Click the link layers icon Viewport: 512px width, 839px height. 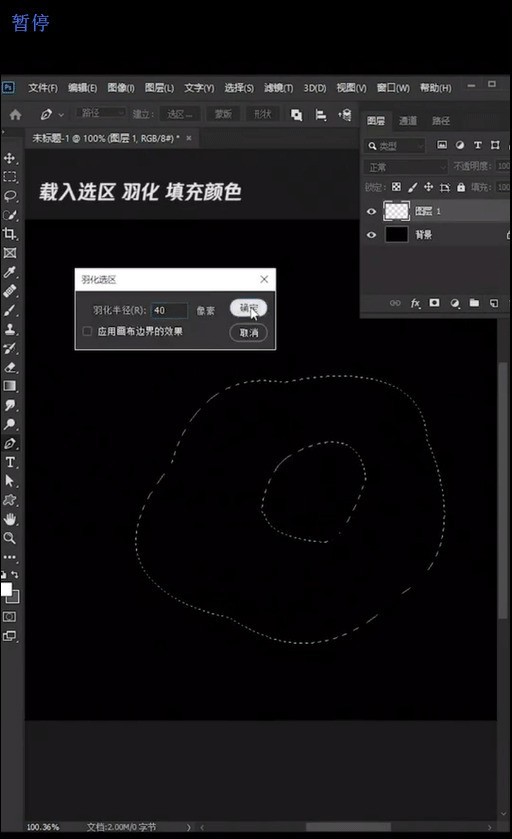(395, 303)
